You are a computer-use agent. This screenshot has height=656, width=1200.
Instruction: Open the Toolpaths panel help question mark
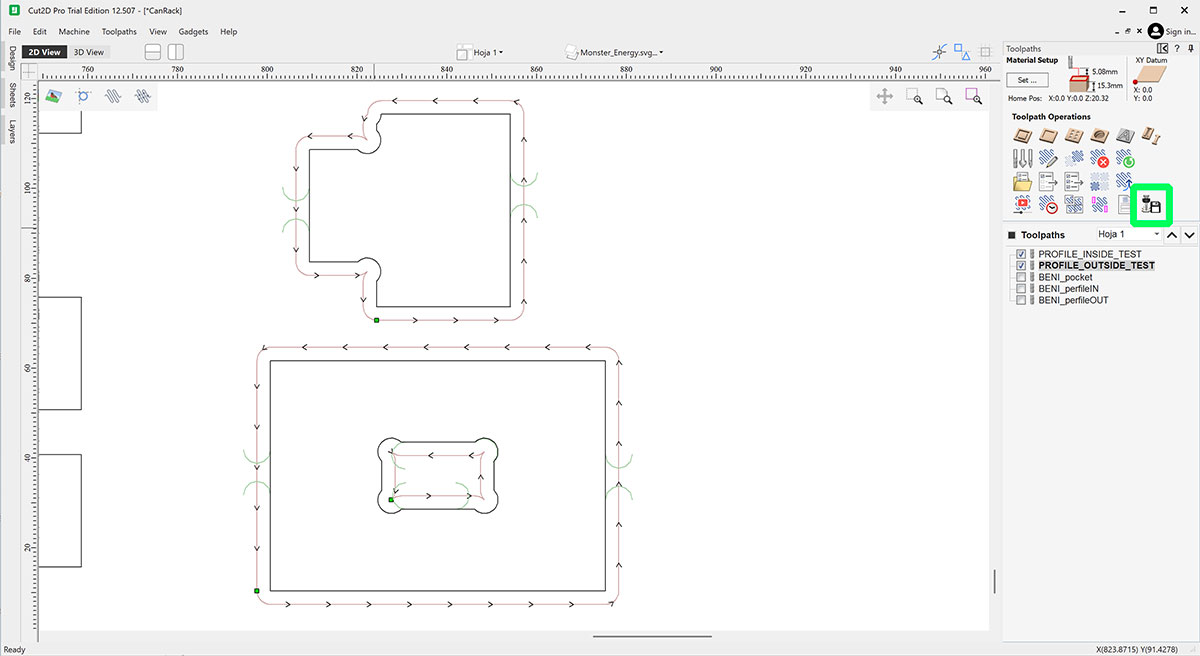[x=1176, y=48]
